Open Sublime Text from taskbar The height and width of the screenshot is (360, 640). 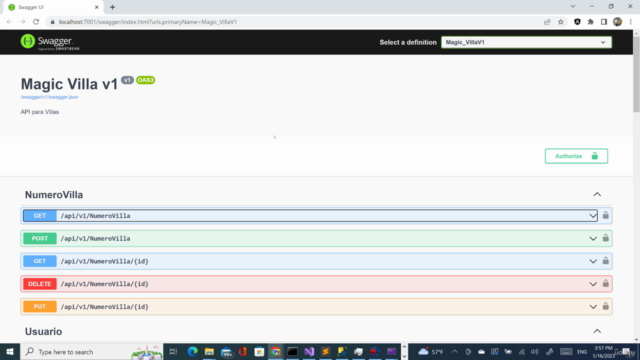325,351
